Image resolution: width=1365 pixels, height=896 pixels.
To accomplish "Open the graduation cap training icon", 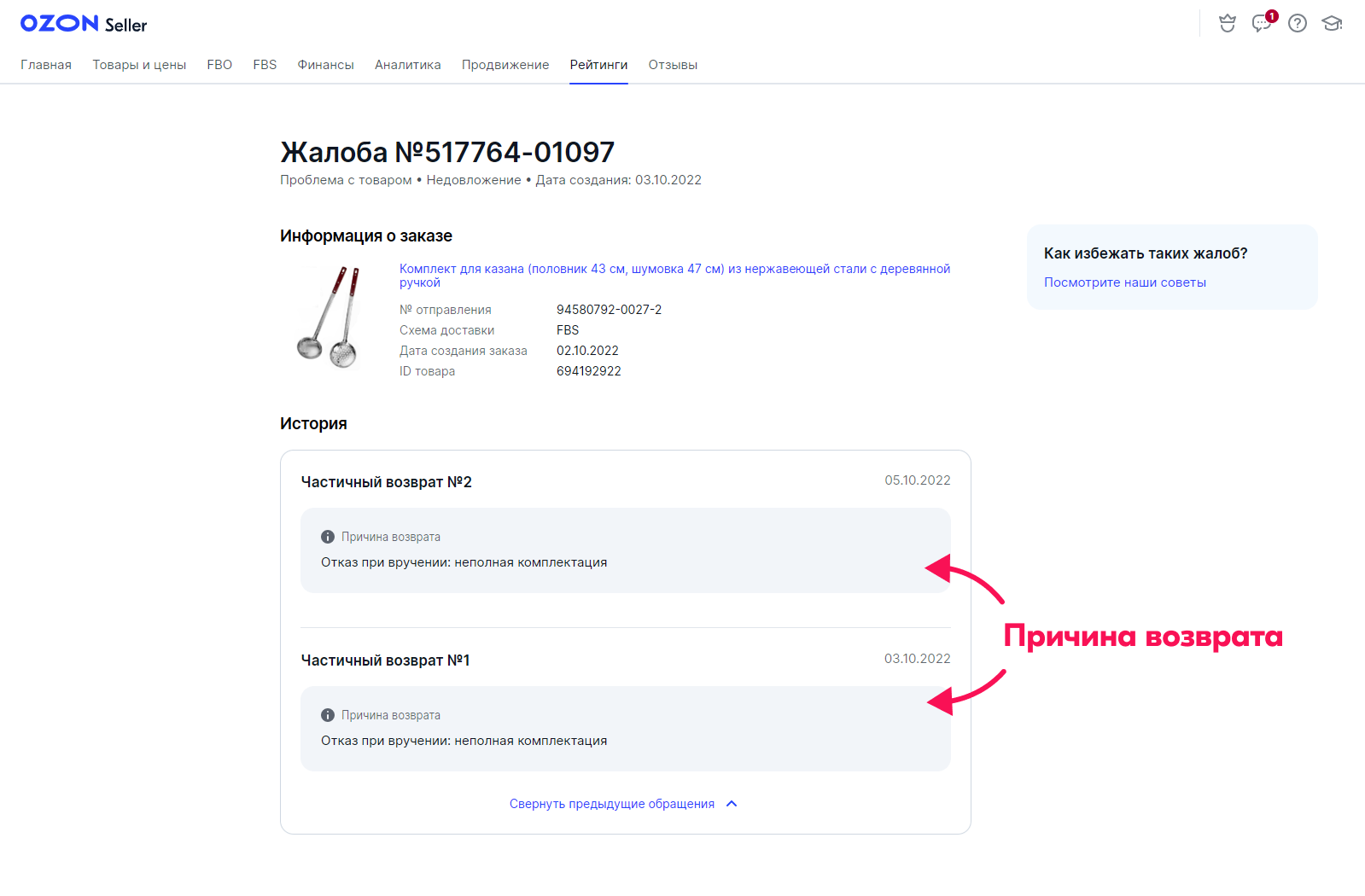I will 1332,24.
